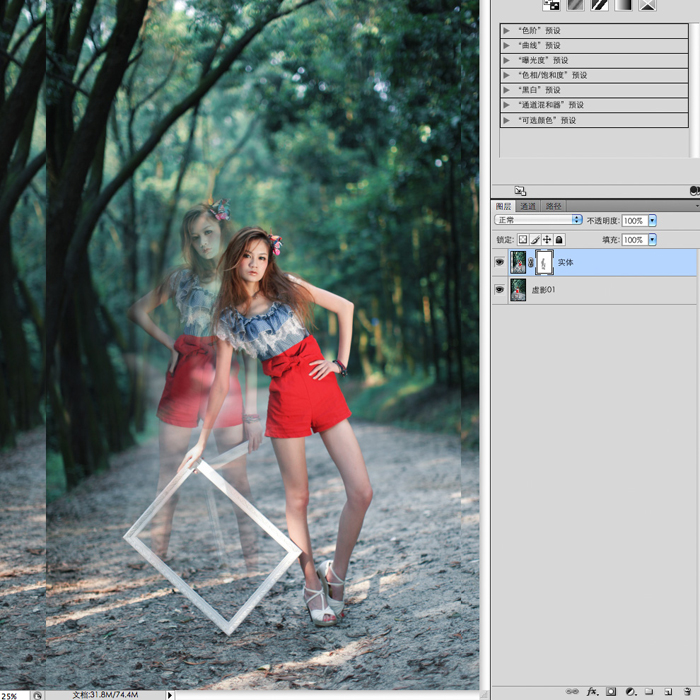700x700 pixels.
Task: Hide the 实体 layer eye icon
Action: 500,262
